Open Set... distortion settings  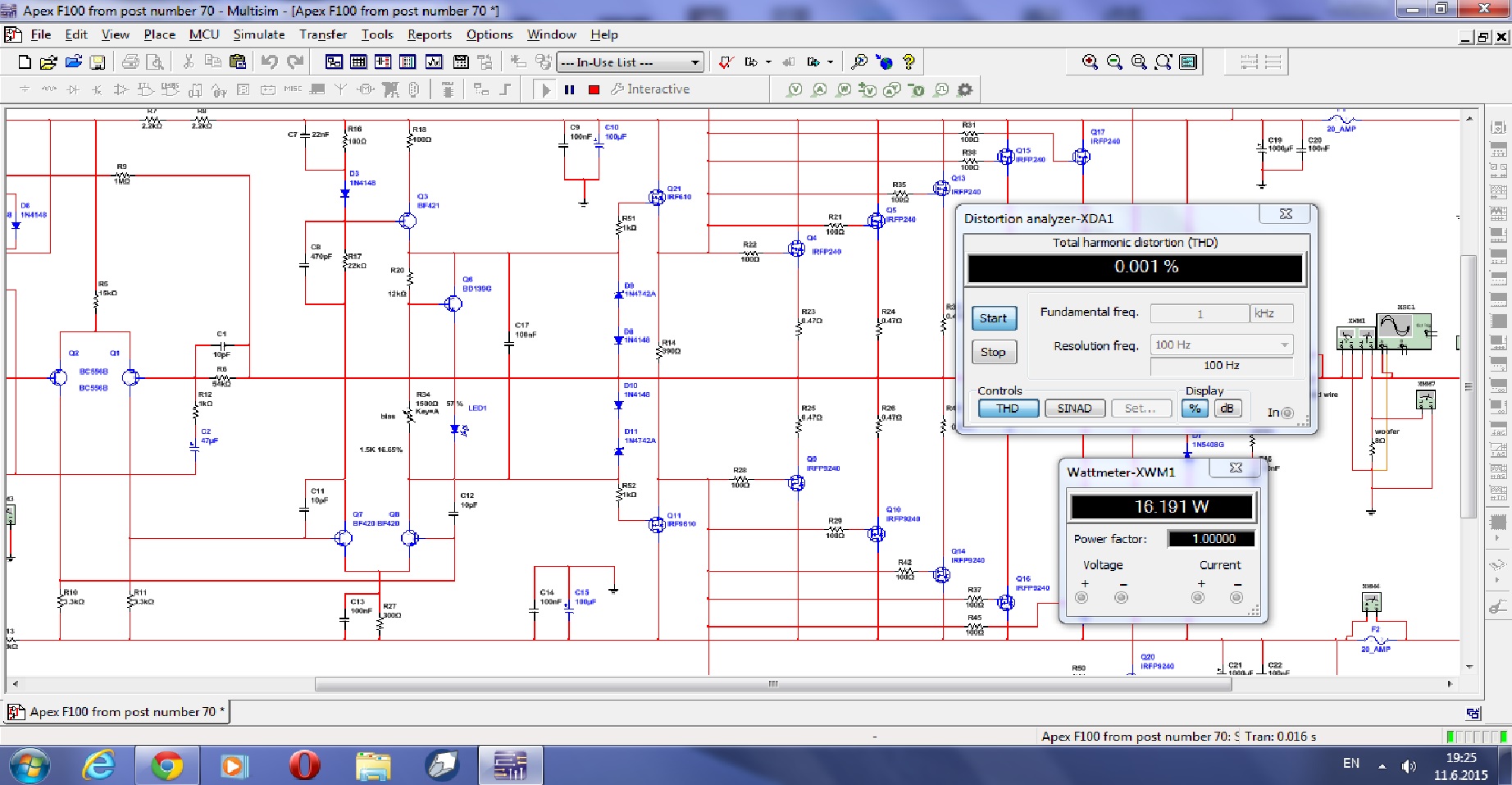tap(1141, 408)
